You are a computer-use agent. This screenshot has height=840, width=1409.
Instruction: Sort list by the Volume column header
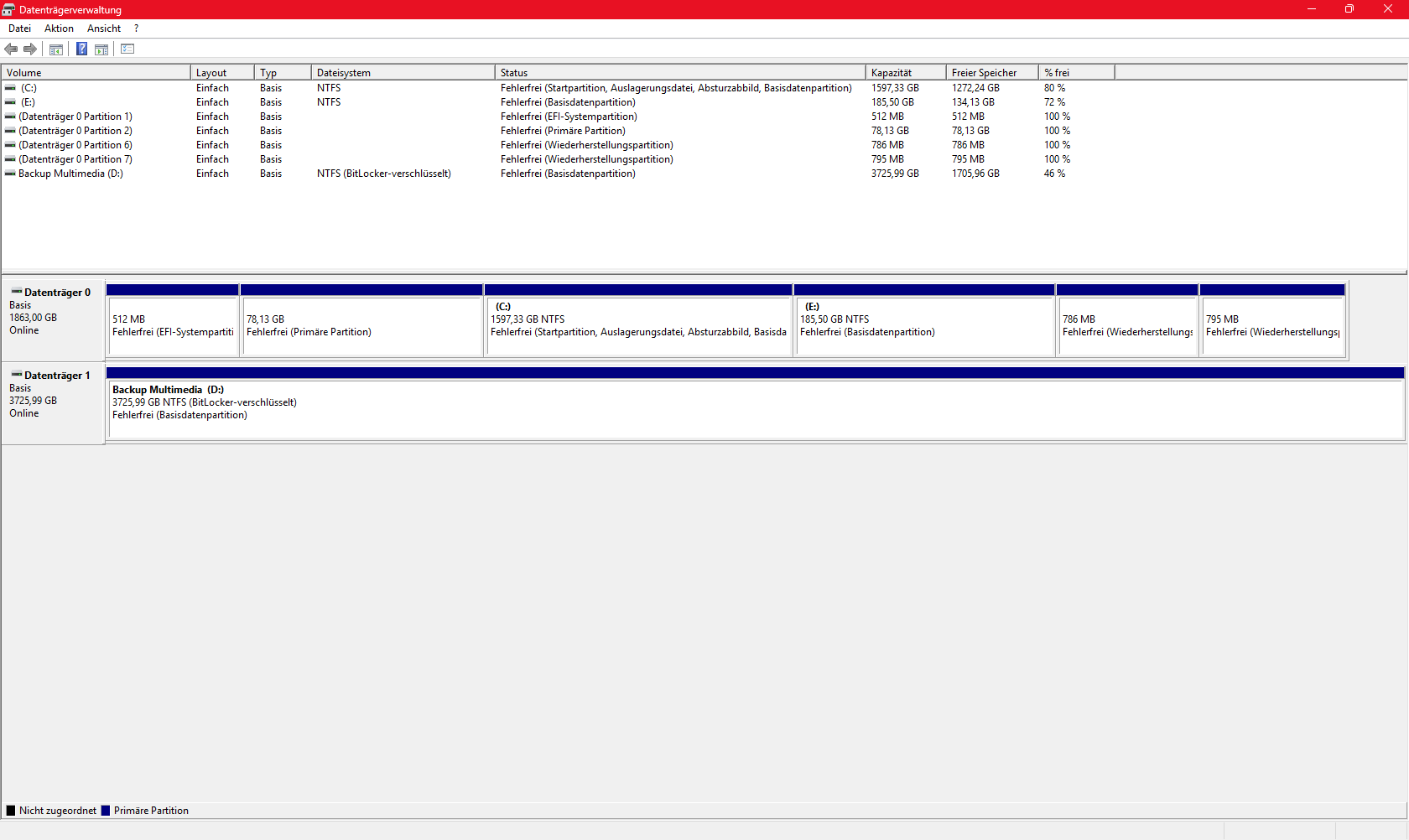tap(96, 73)
